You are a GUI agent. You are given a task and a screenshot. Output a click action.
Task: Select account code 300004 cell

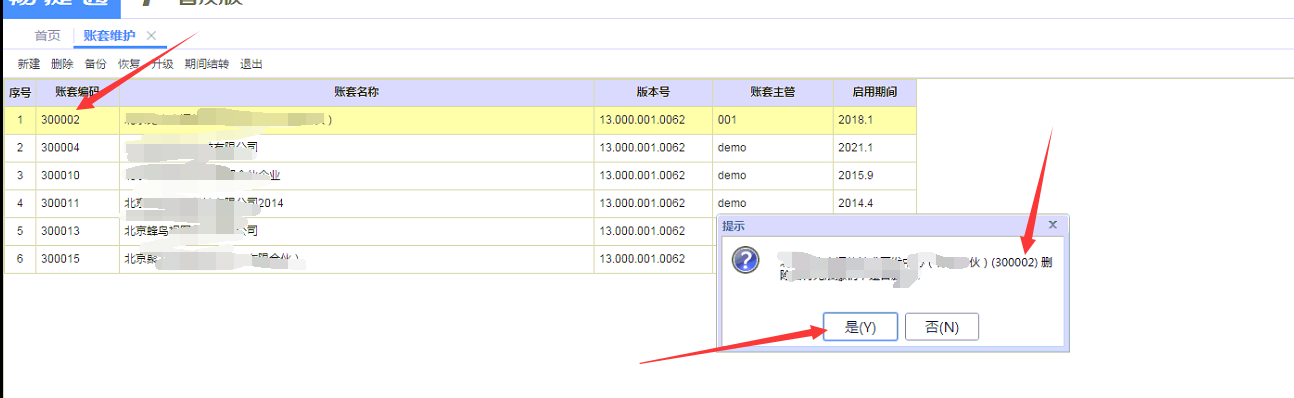[78, 147]
